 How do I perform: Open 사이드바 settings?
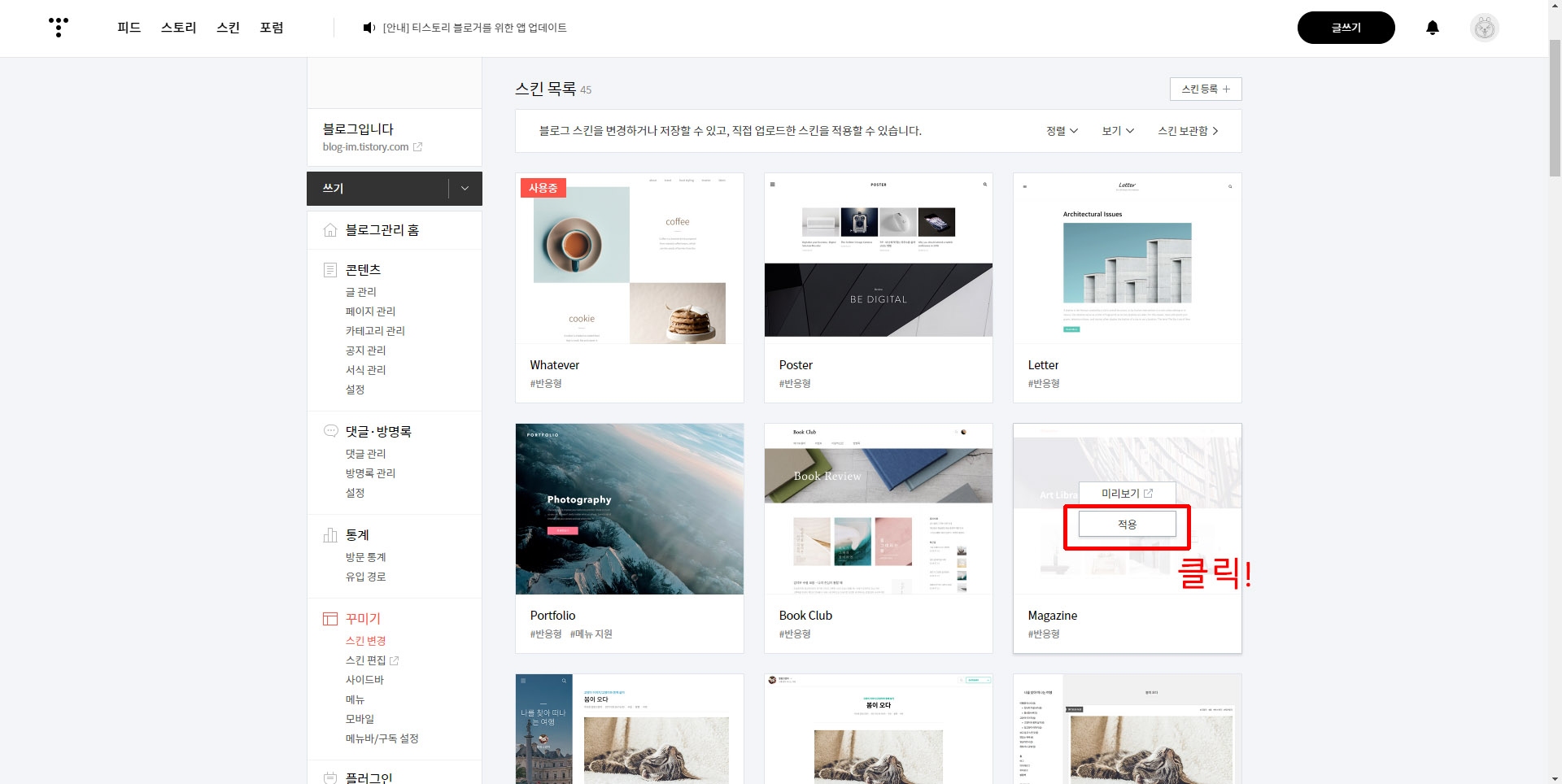pos(364,680)
